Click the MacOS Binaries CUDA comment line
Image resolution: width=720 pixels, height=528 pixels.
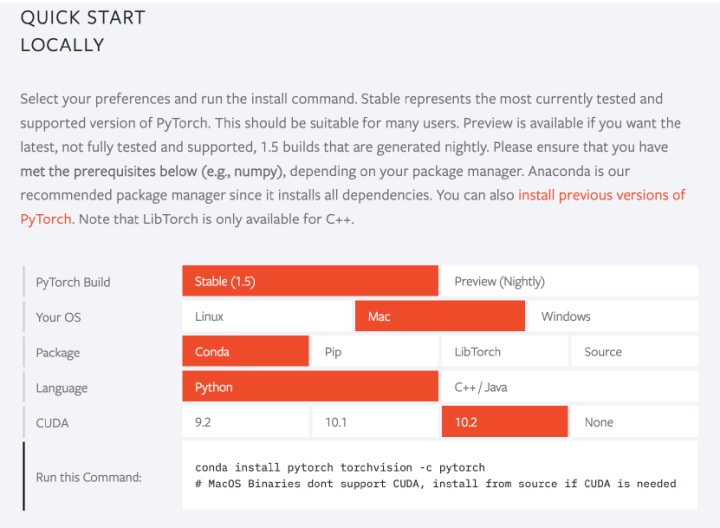[435, 484]
